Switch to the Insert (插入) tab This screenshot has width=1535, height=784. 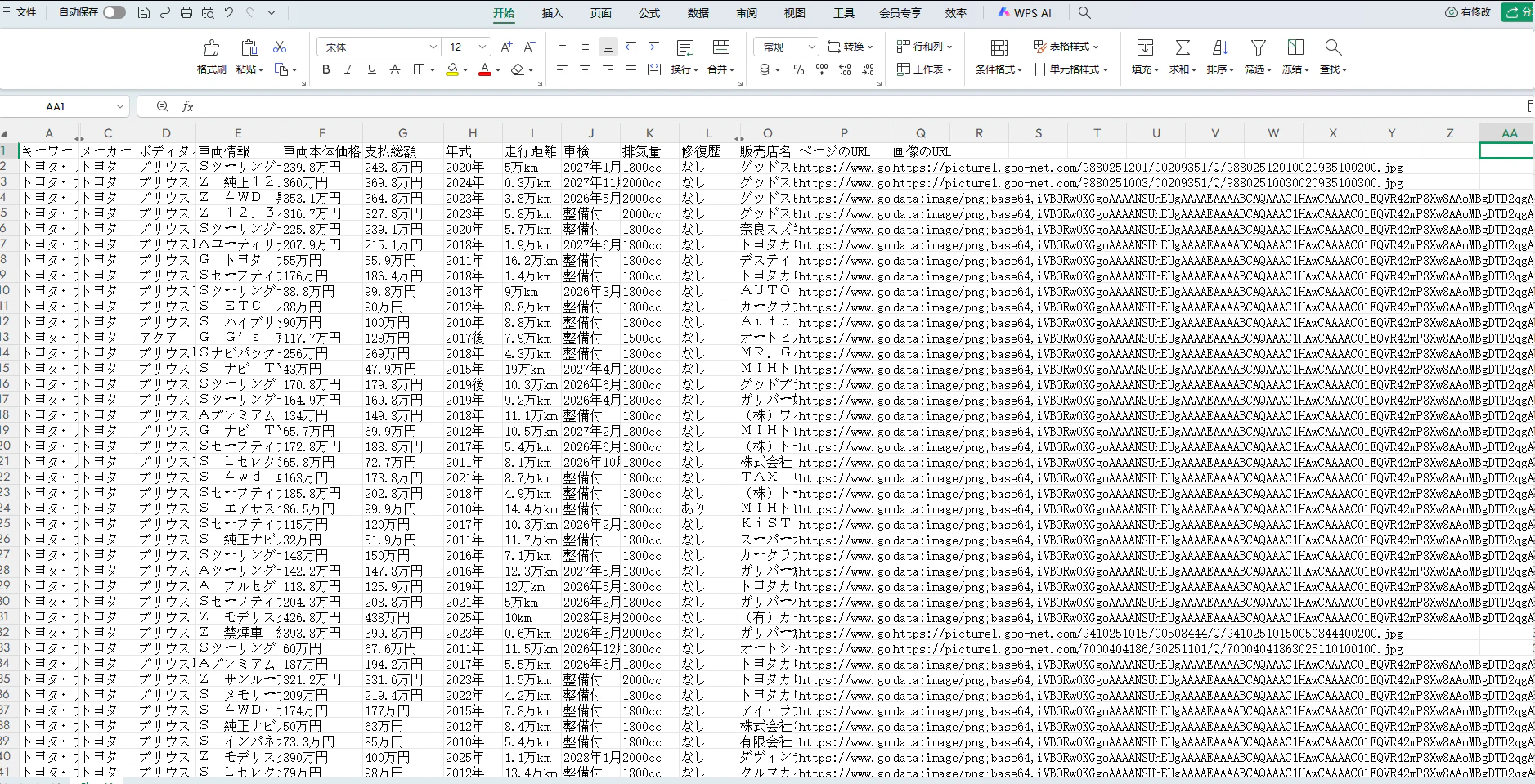(553, 13)
